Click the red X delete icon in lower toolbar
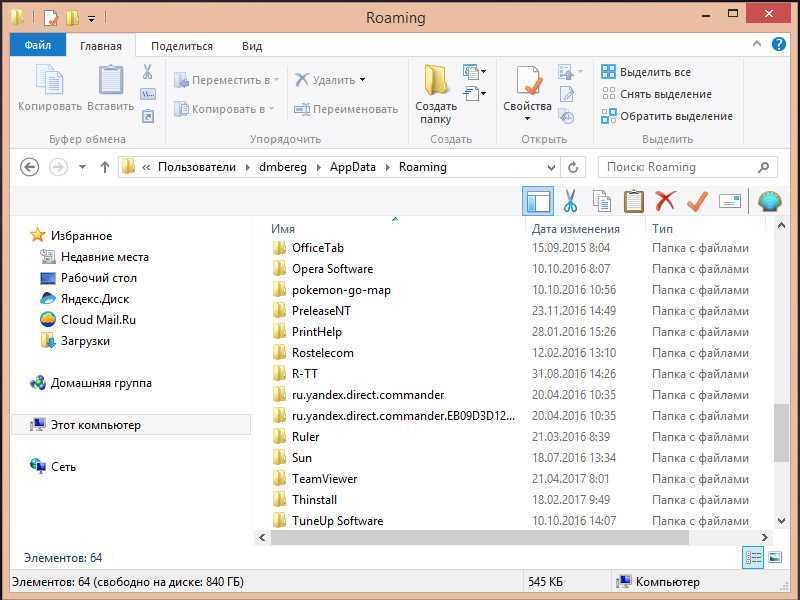The width and height of the screenshot is (800, 600). pyautogui.click(x=665, y=201)
